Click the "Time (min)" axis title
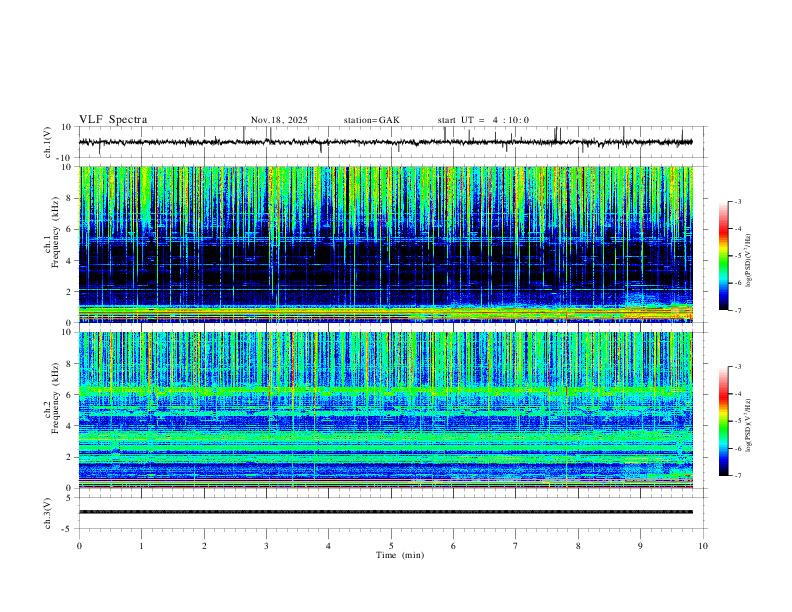Image resolution: width=792 pixels, height=612 pixels. (400, 555)
